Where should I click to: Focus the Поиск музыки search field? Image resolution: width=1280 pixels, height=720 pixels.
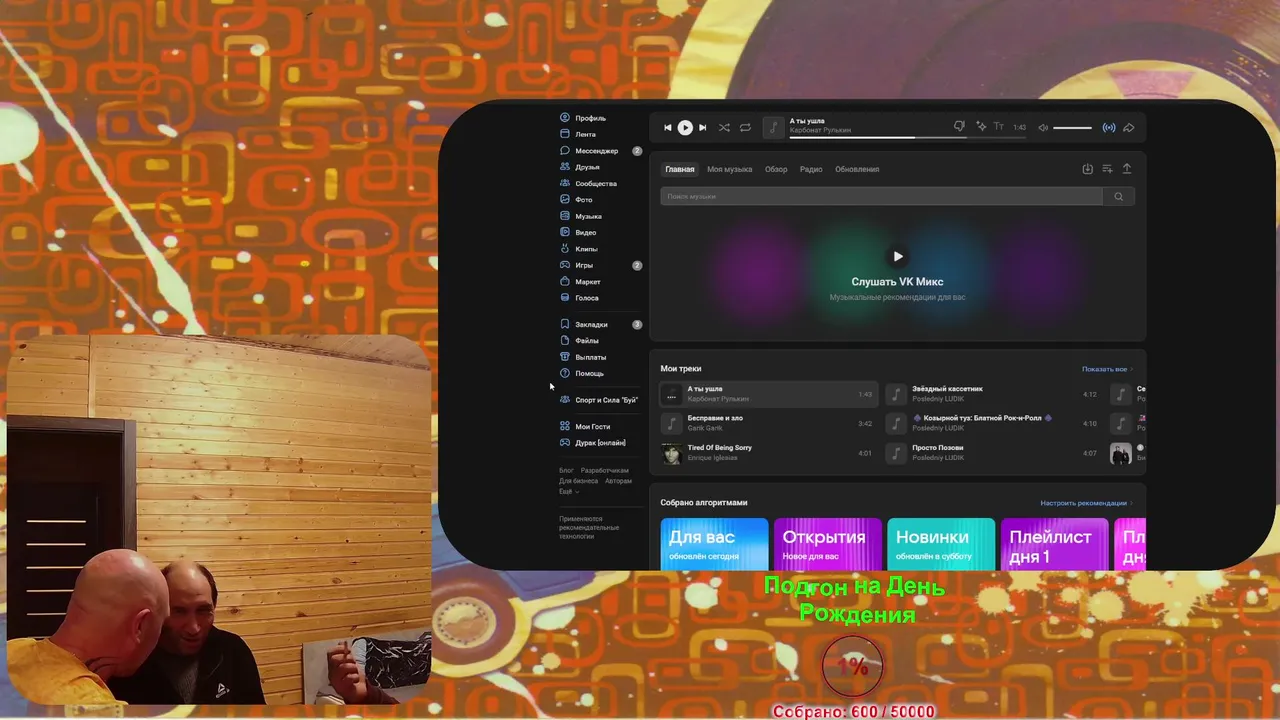(x=882, y=196)
